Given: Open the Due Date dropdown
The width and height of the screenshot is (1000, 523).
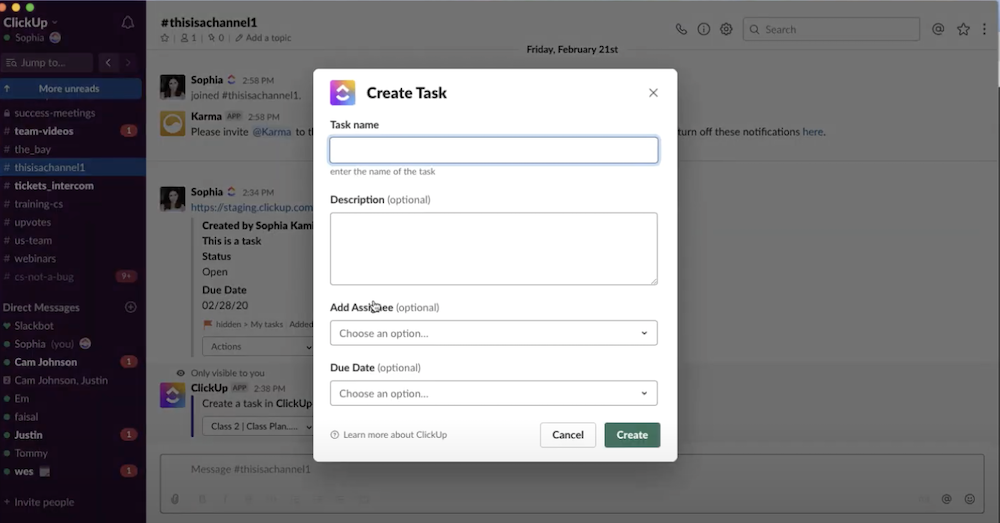Looking at the screenshot, I should [x=494, y=394].
